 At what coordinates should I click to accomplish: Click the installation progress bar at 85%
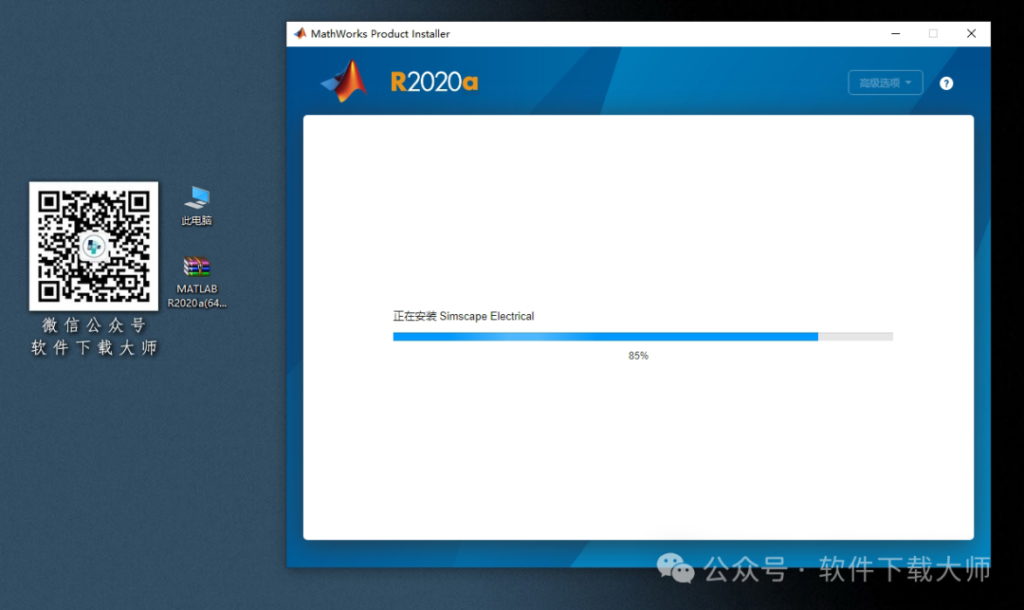click(x=642, y=336)
